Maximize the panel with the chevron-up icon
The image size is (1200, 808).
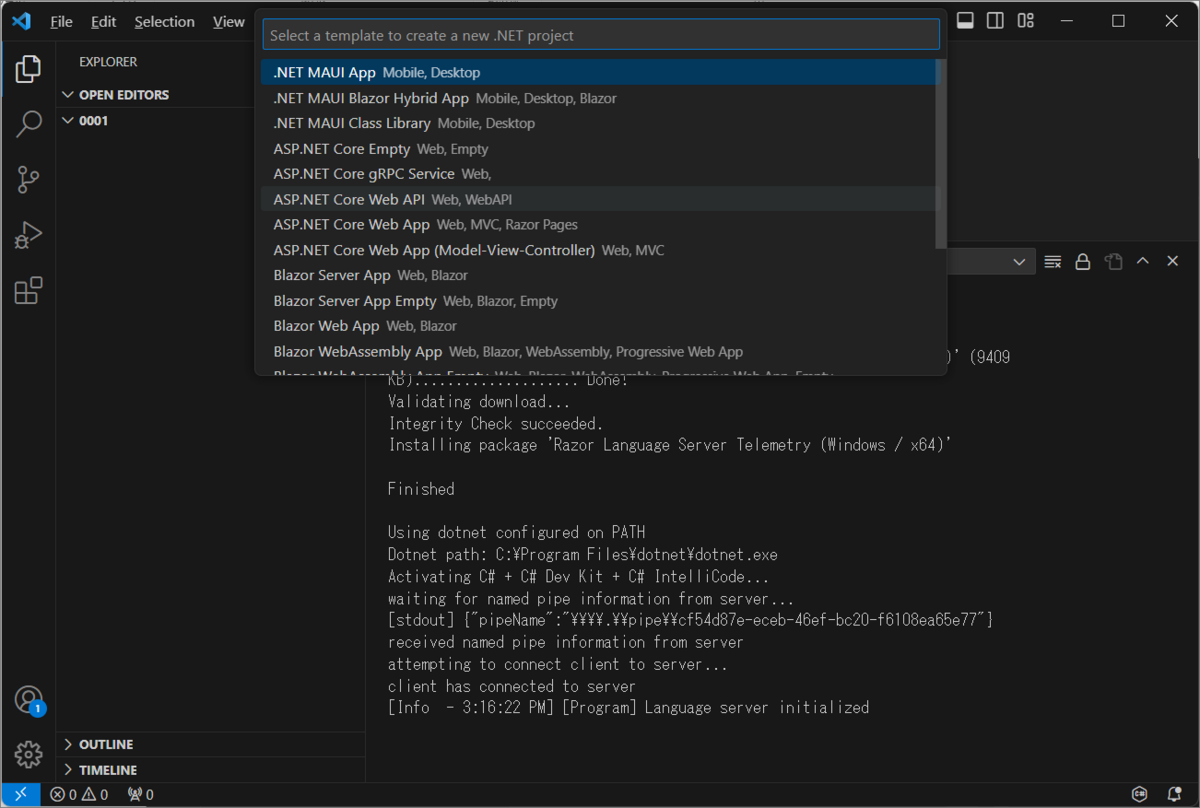(x=1143, y=261)
